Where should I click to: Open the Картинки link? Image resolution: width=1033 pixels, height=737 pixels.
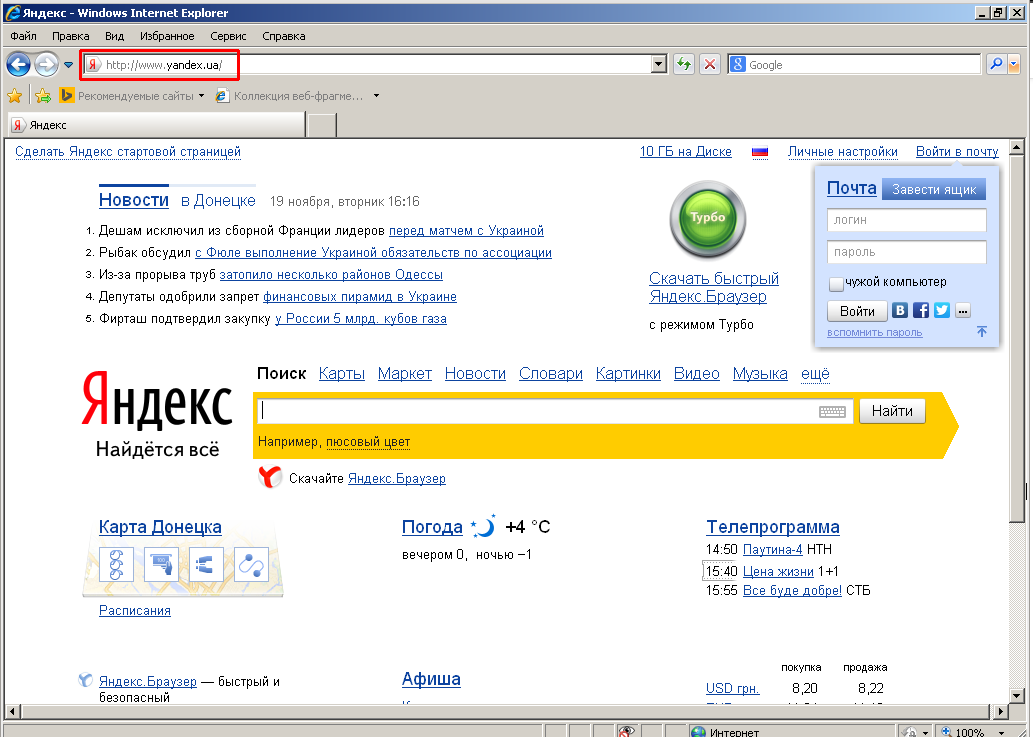(628, 374)
